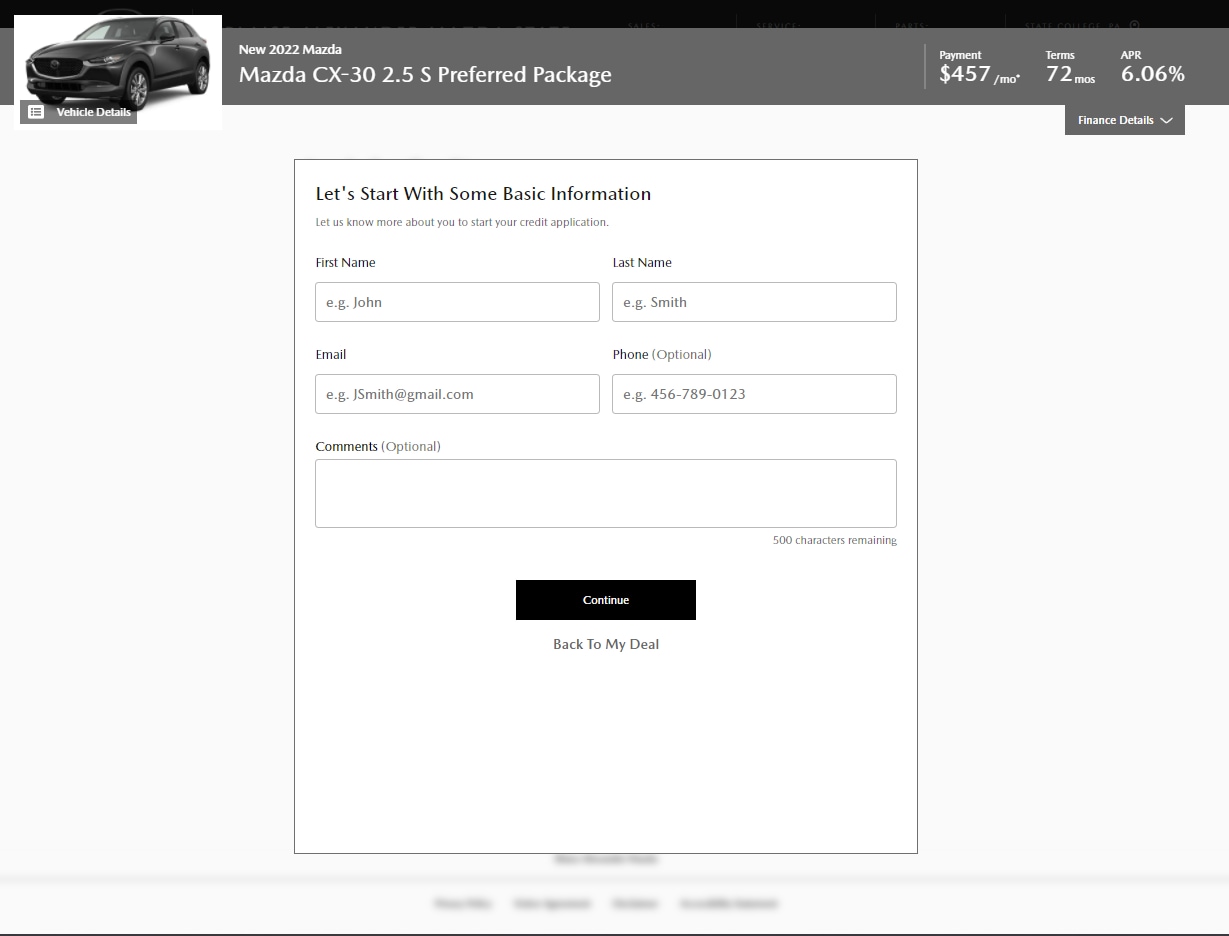Click the 'Let's Start With Some Basic Information' heading

click(483, 194)
